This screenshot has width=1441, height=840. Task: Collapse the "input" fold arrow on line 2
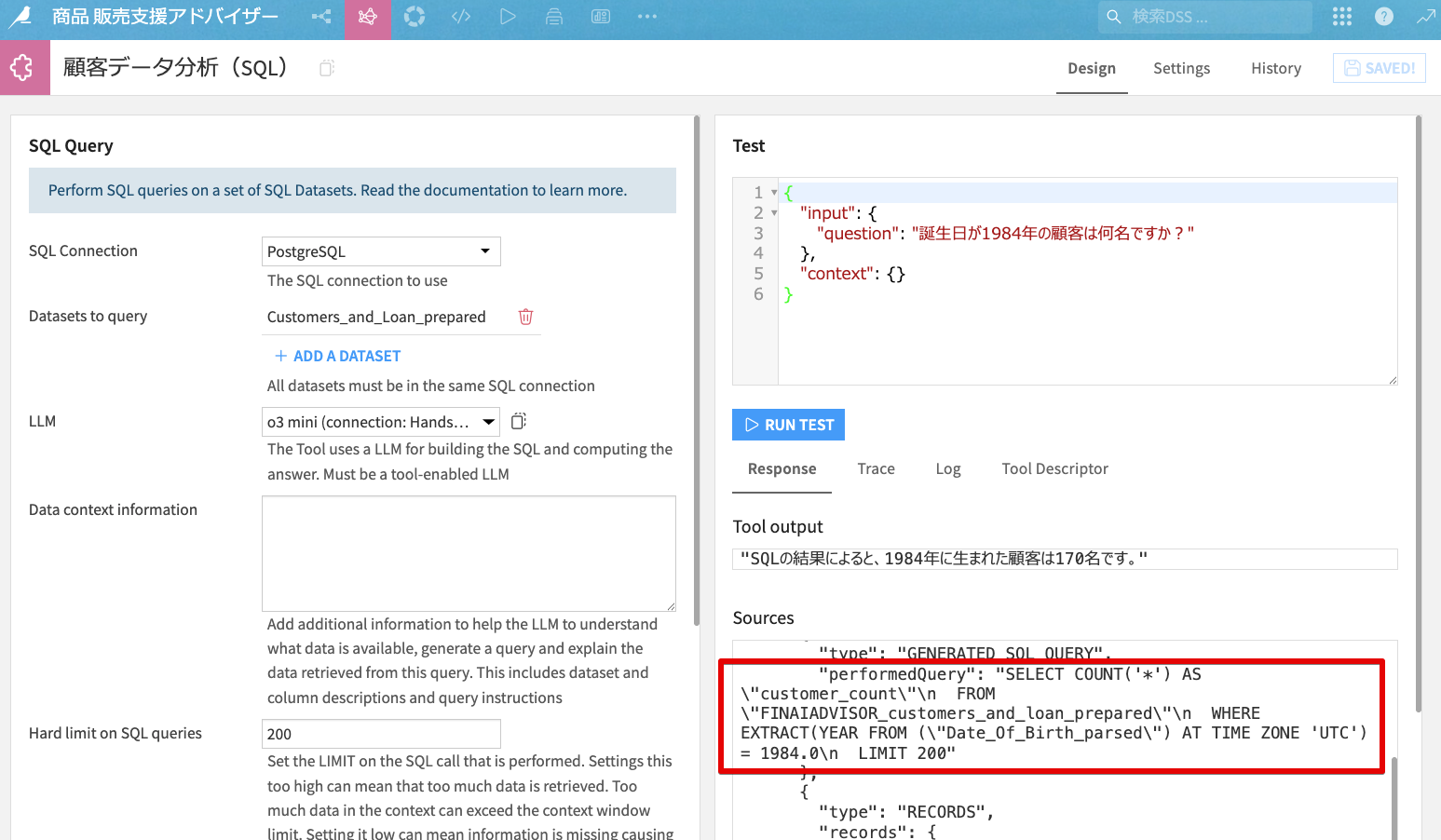[774, 213]
